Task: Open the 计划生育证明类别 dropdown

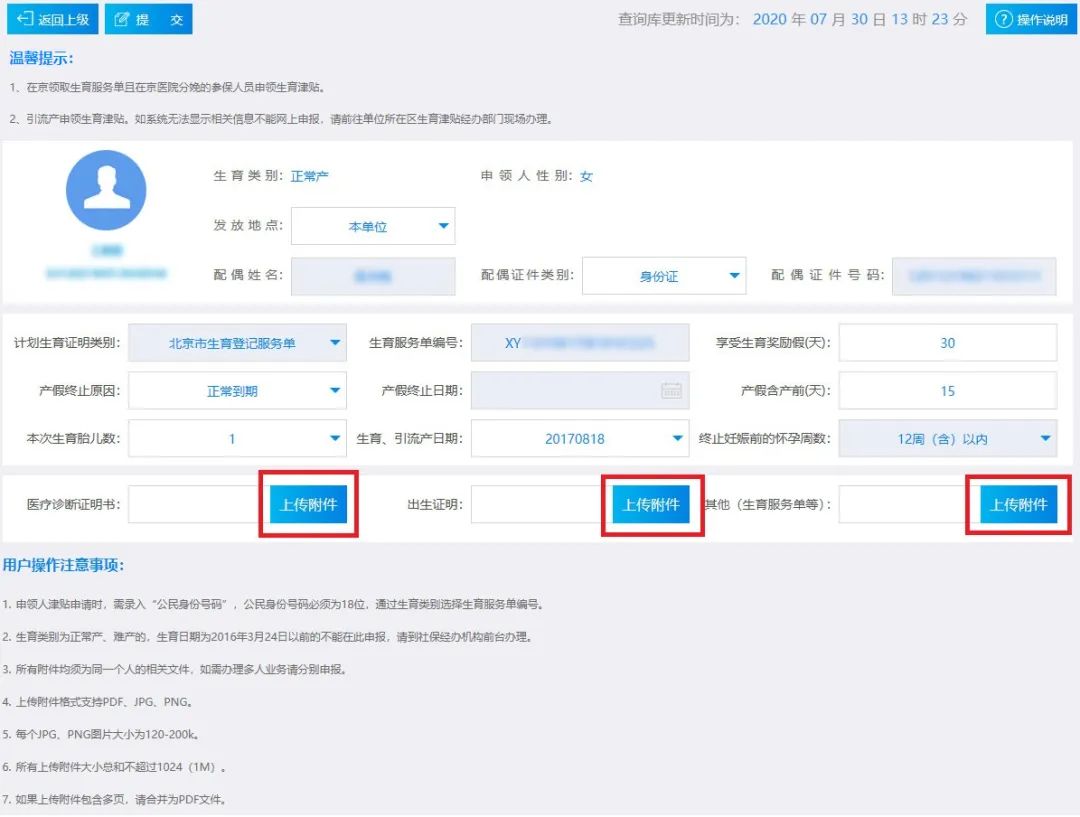Action: tap(237, 343)
